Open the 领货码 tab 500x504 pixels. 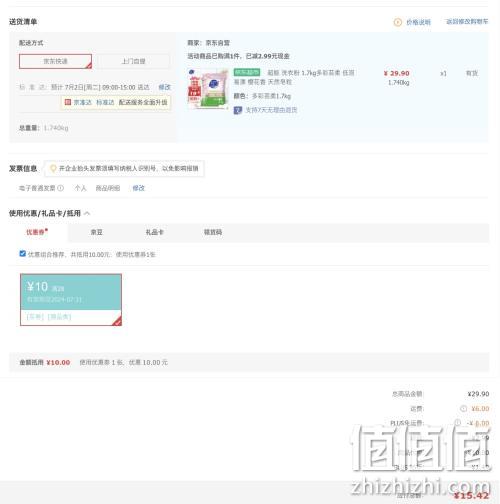213,232
